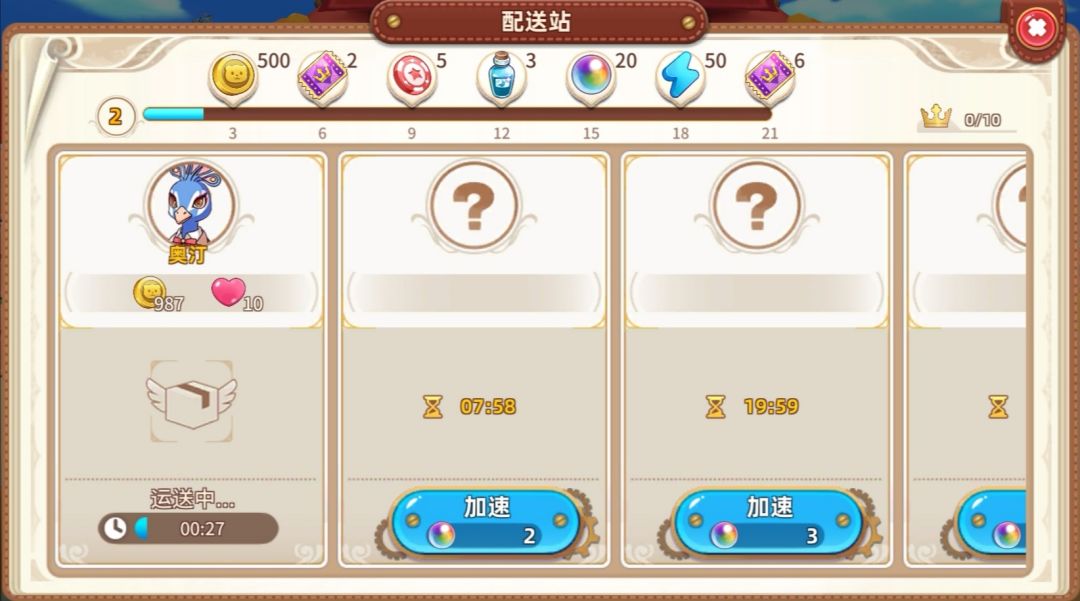Select the blue potion bottle reward

coord(501,76)
